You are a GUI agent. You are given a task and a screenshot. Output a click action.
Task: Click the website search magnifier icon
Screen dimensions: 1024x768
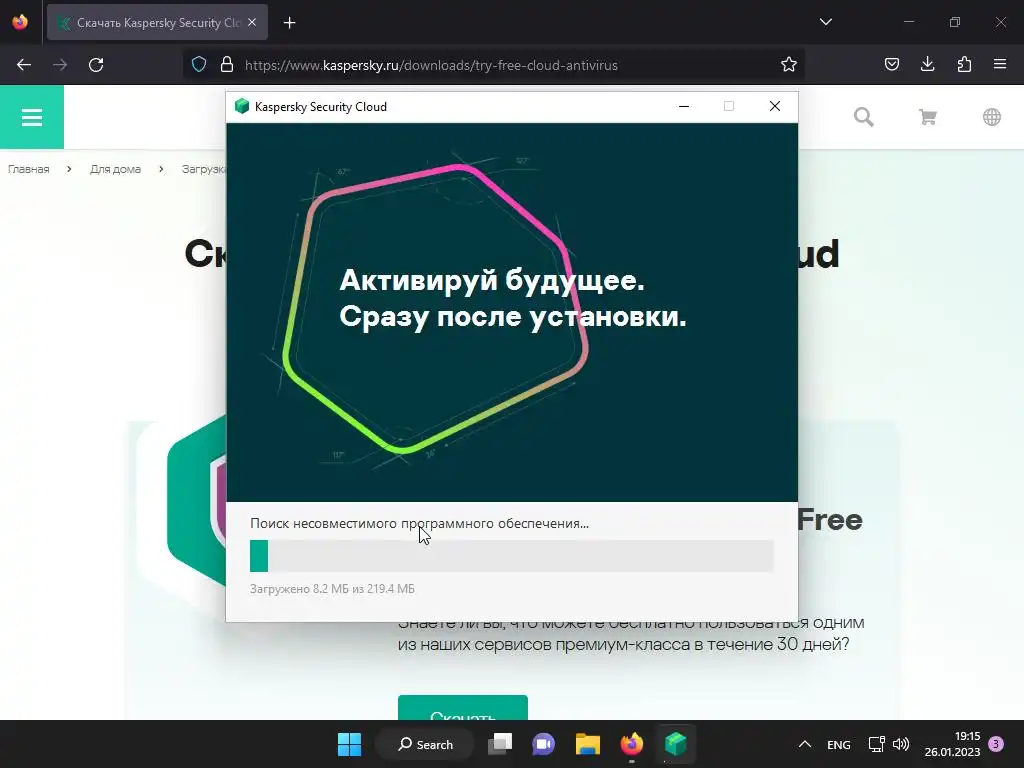[x=863, y=117]
